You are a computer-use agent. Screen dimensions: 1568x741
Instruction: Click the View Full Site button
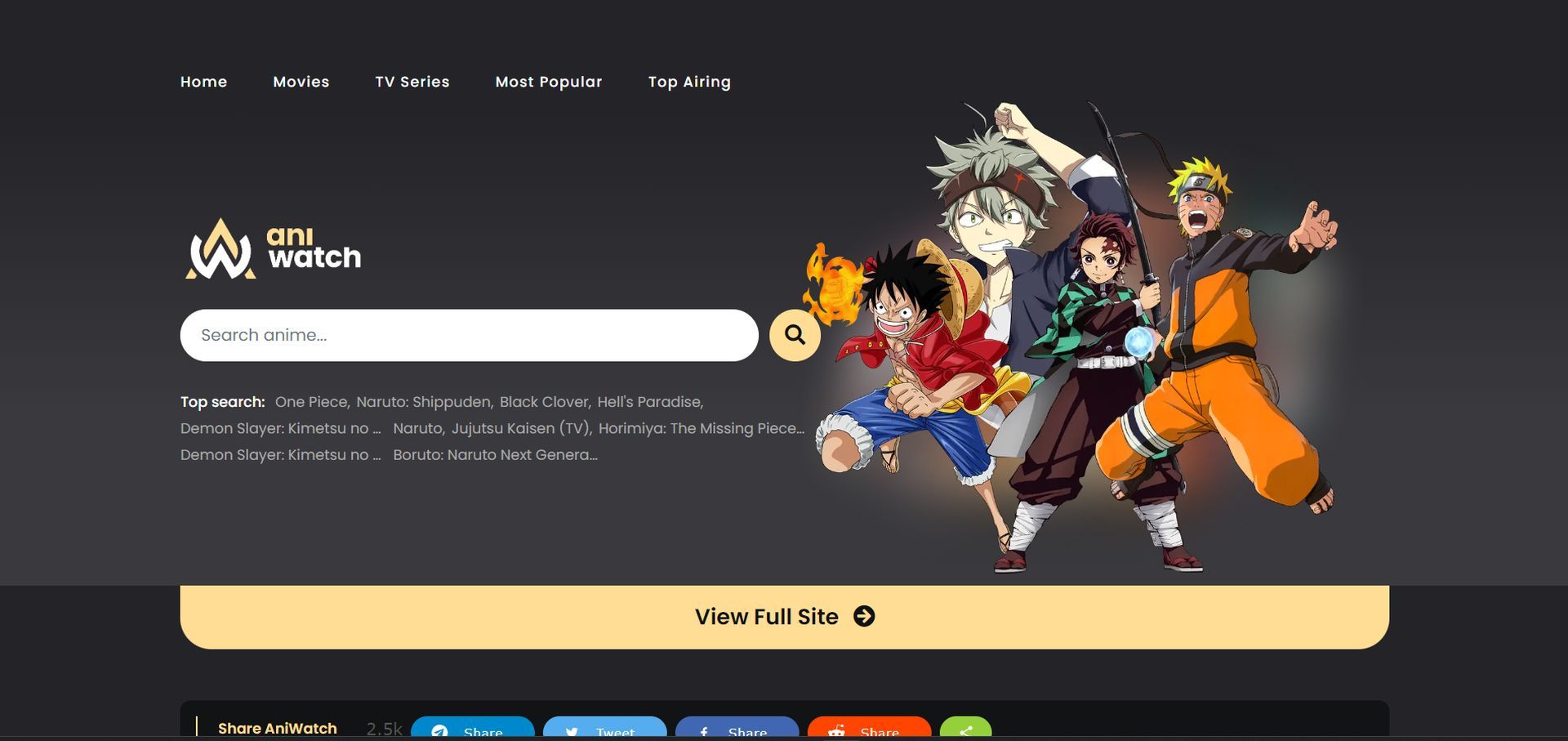tap(784, 617)
